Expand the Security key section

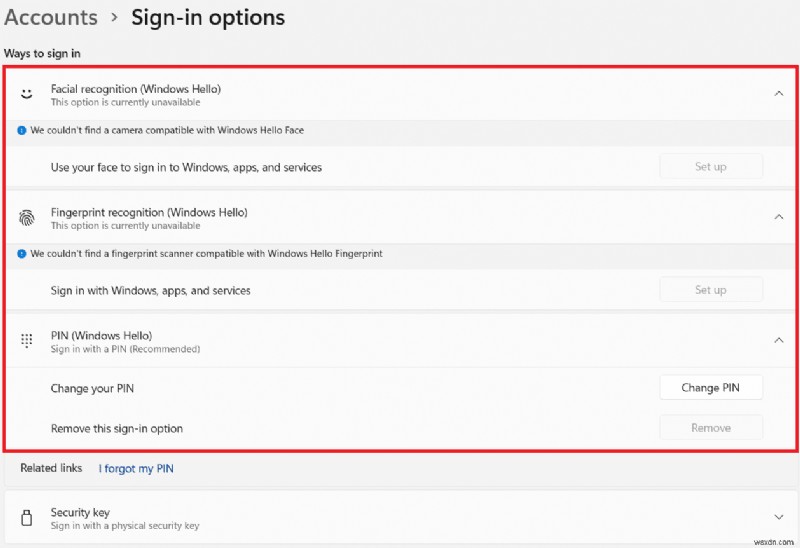(779, 517)
